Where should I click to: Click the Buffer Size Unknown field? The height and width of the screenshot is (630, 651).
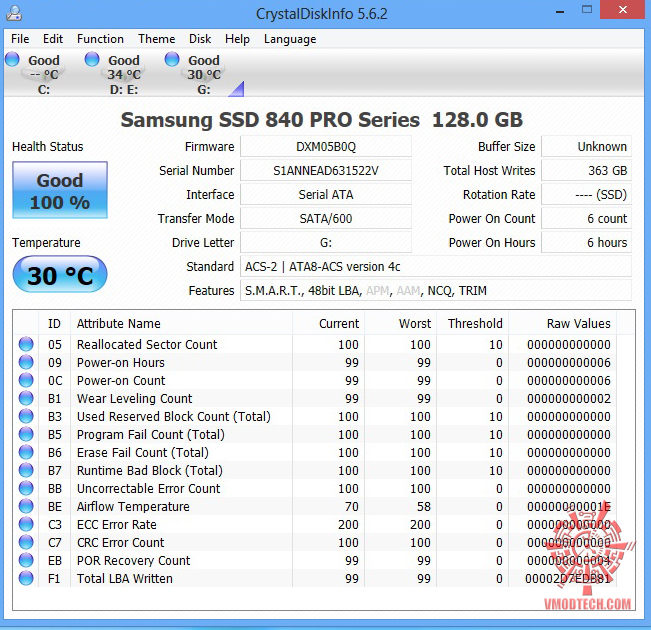tap(587, 147)
